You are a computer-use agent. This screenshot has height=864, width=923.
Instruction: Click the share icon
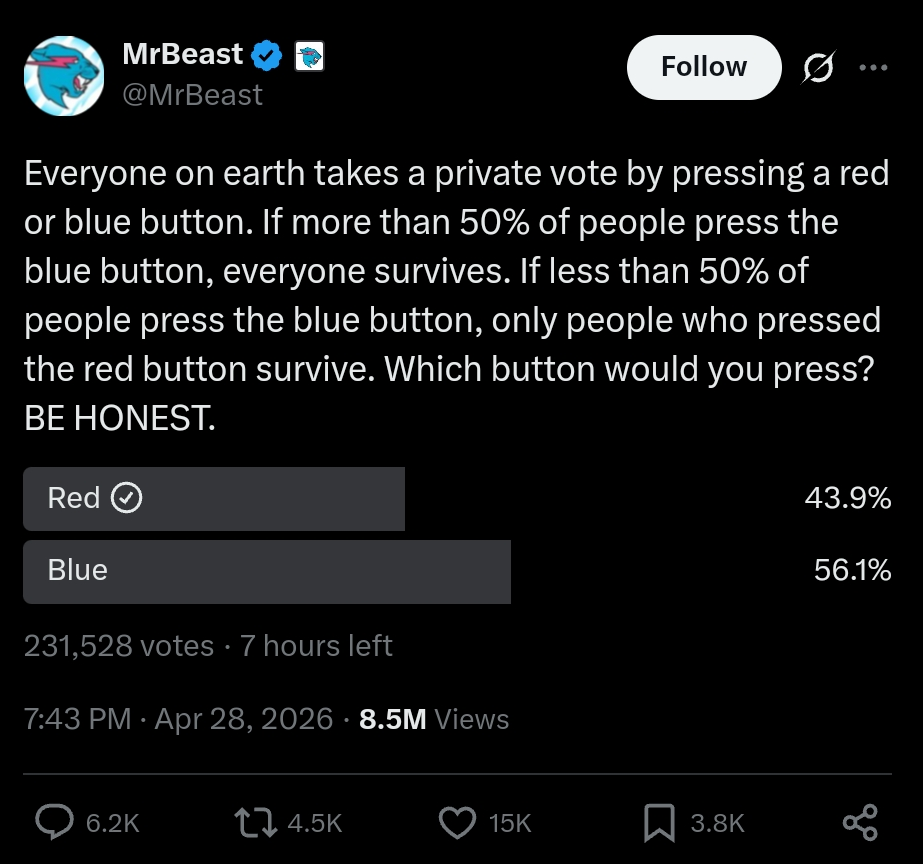click(x=860, y=822)
